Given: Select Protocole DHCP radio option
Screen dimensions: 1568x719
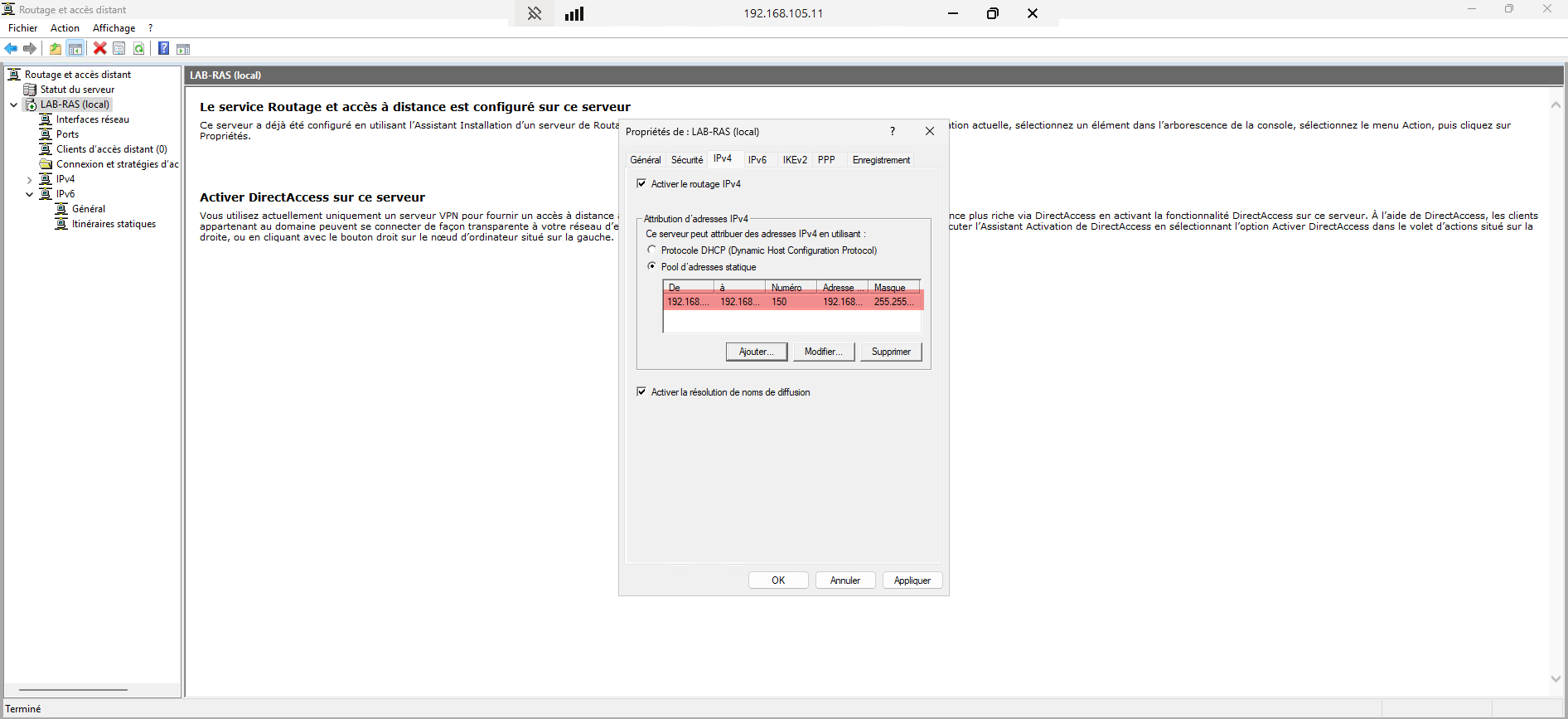Looking at the screenshot, I should 652,250.
